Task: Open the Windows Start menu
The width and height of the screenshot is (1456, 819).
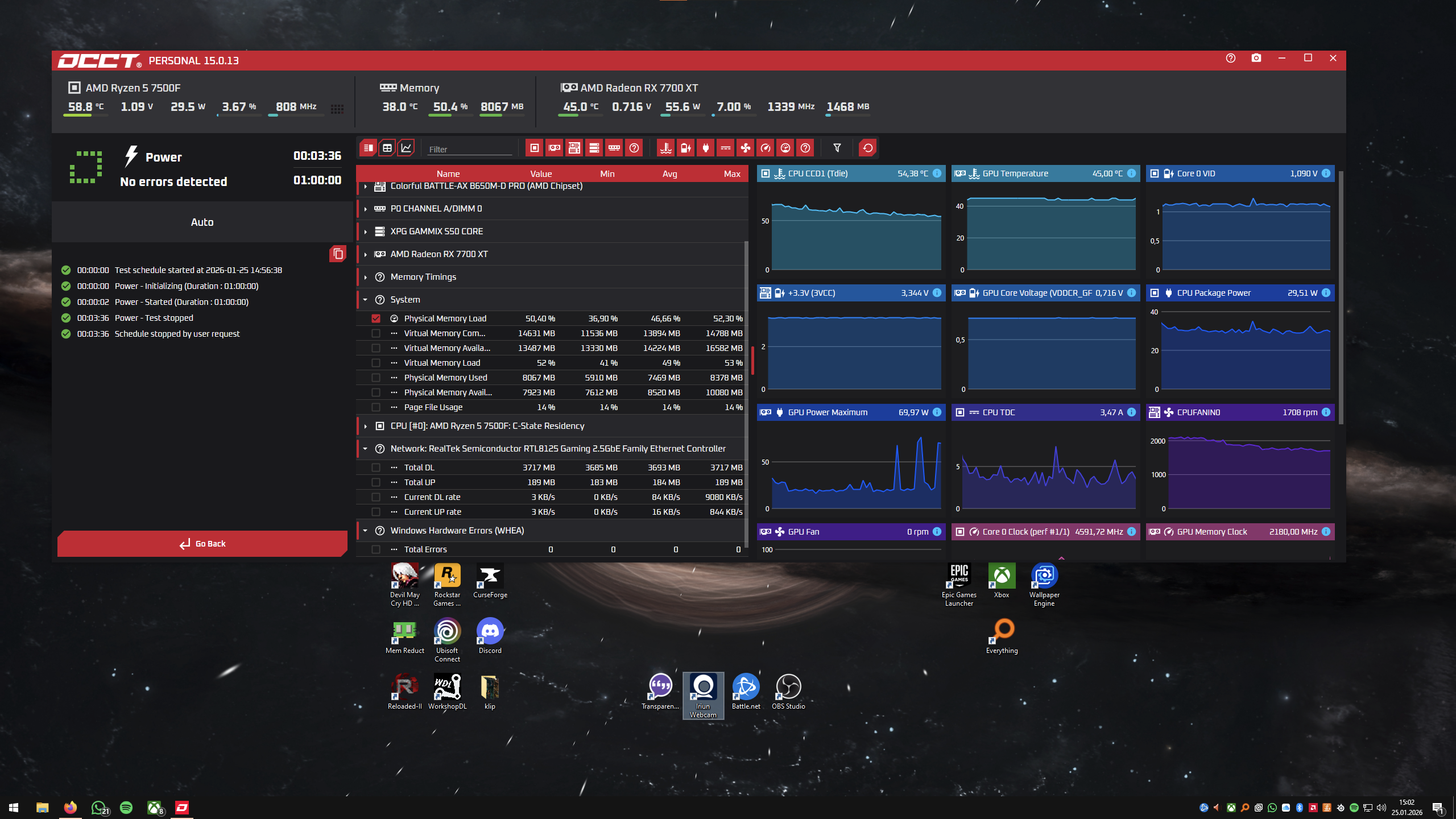Action: 14,808
